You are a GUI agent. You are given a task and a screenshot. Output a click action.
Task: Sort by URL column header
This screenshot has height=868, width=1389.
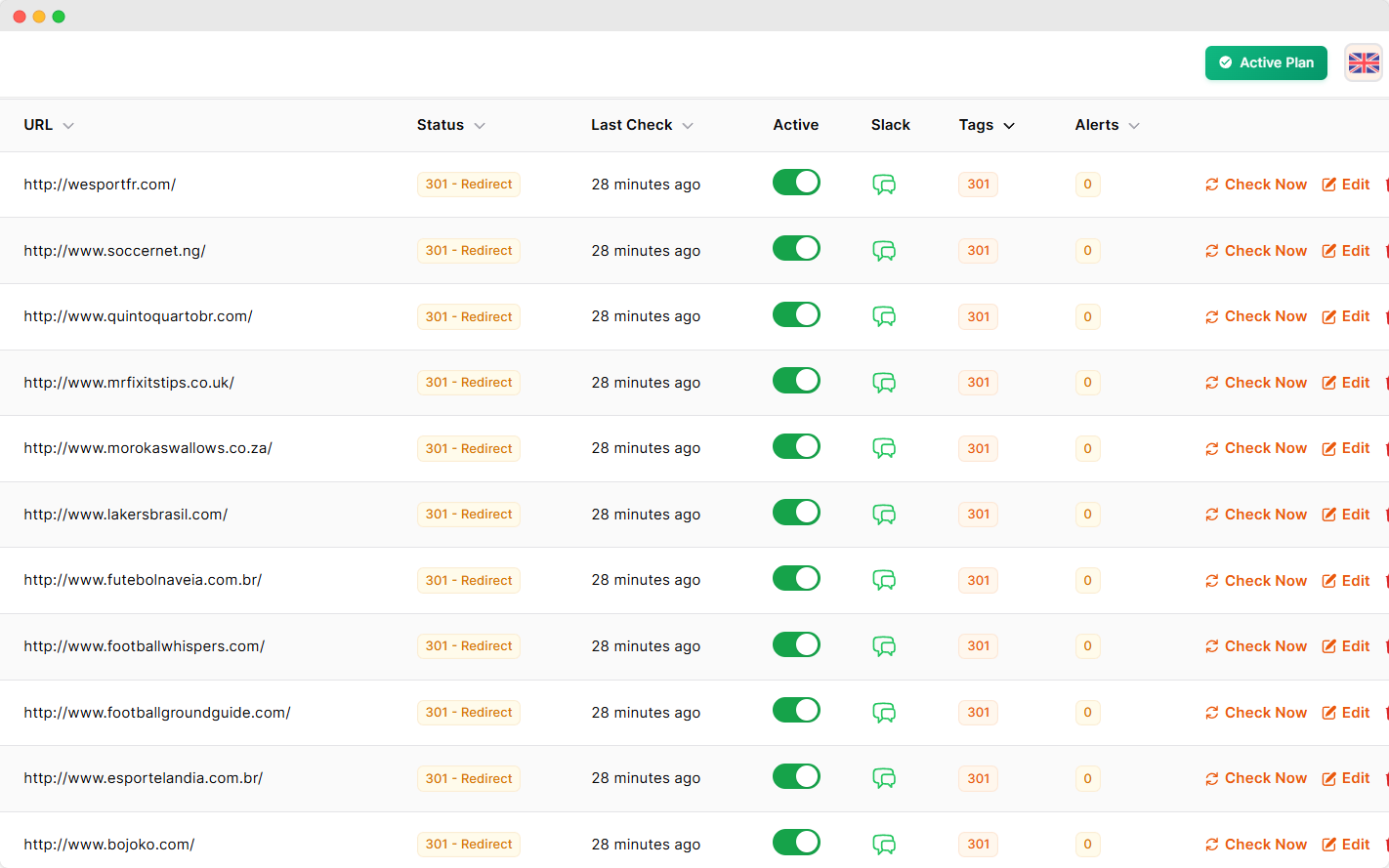pos(49,125)
